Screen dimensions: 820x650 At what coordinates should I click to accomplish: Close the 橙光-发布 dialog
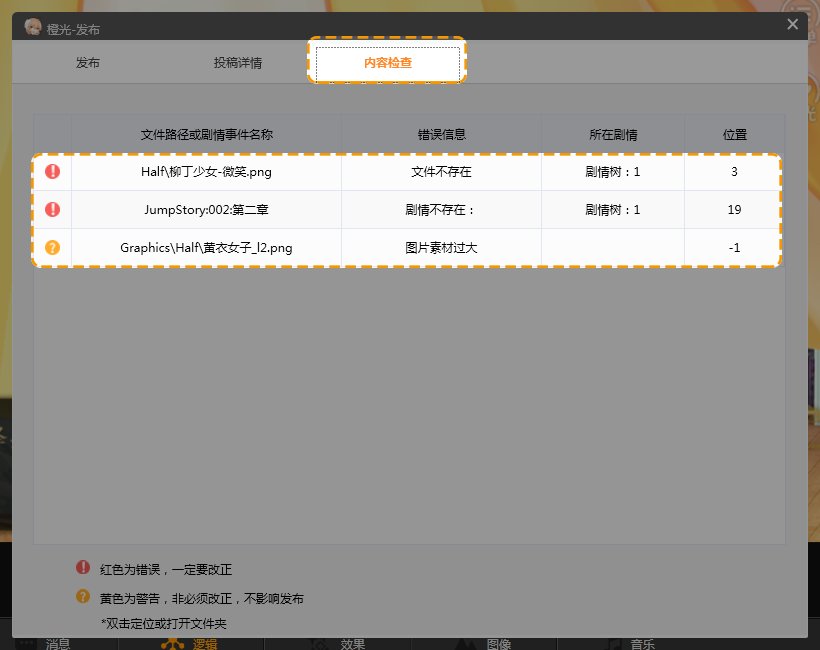(x=792, y=24)
